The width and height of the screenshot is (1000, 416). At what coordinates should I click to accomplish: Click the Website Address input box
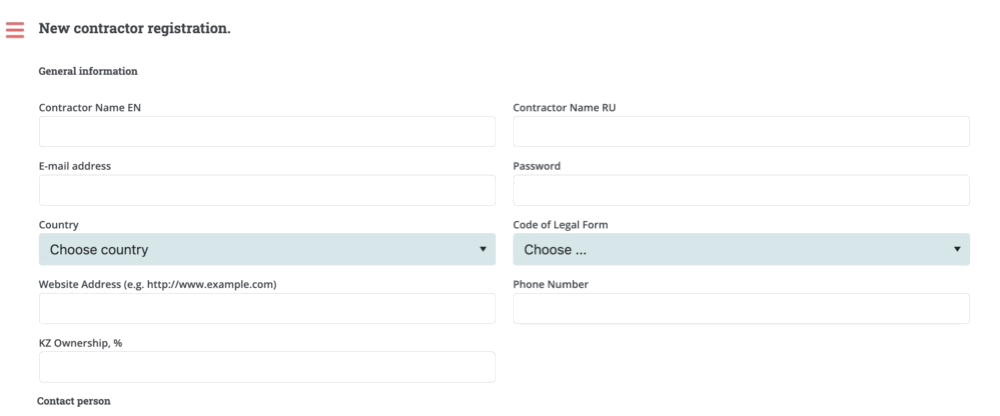(267, 308)
